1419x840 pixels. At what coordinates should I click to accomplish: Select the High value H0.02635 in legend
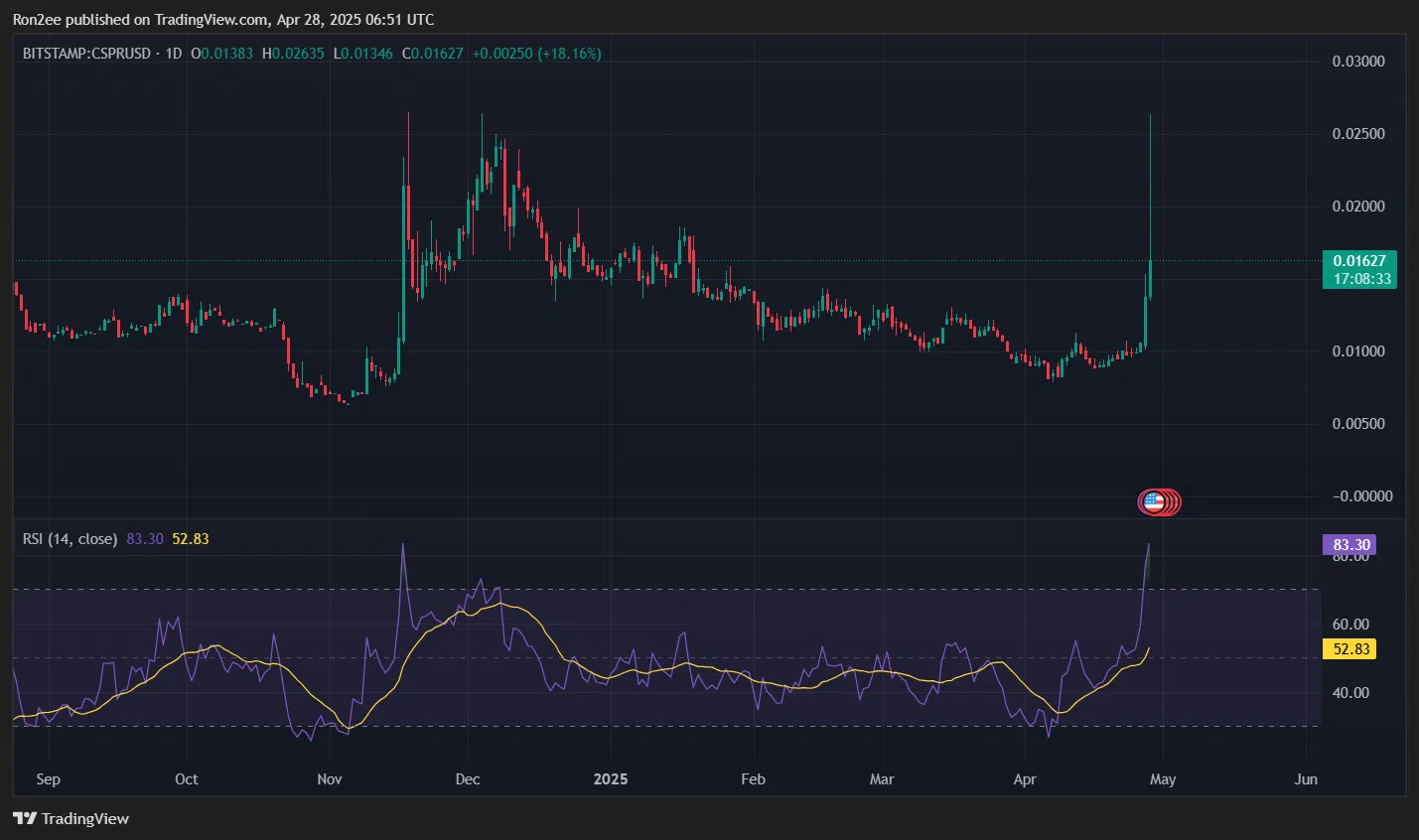293,55
